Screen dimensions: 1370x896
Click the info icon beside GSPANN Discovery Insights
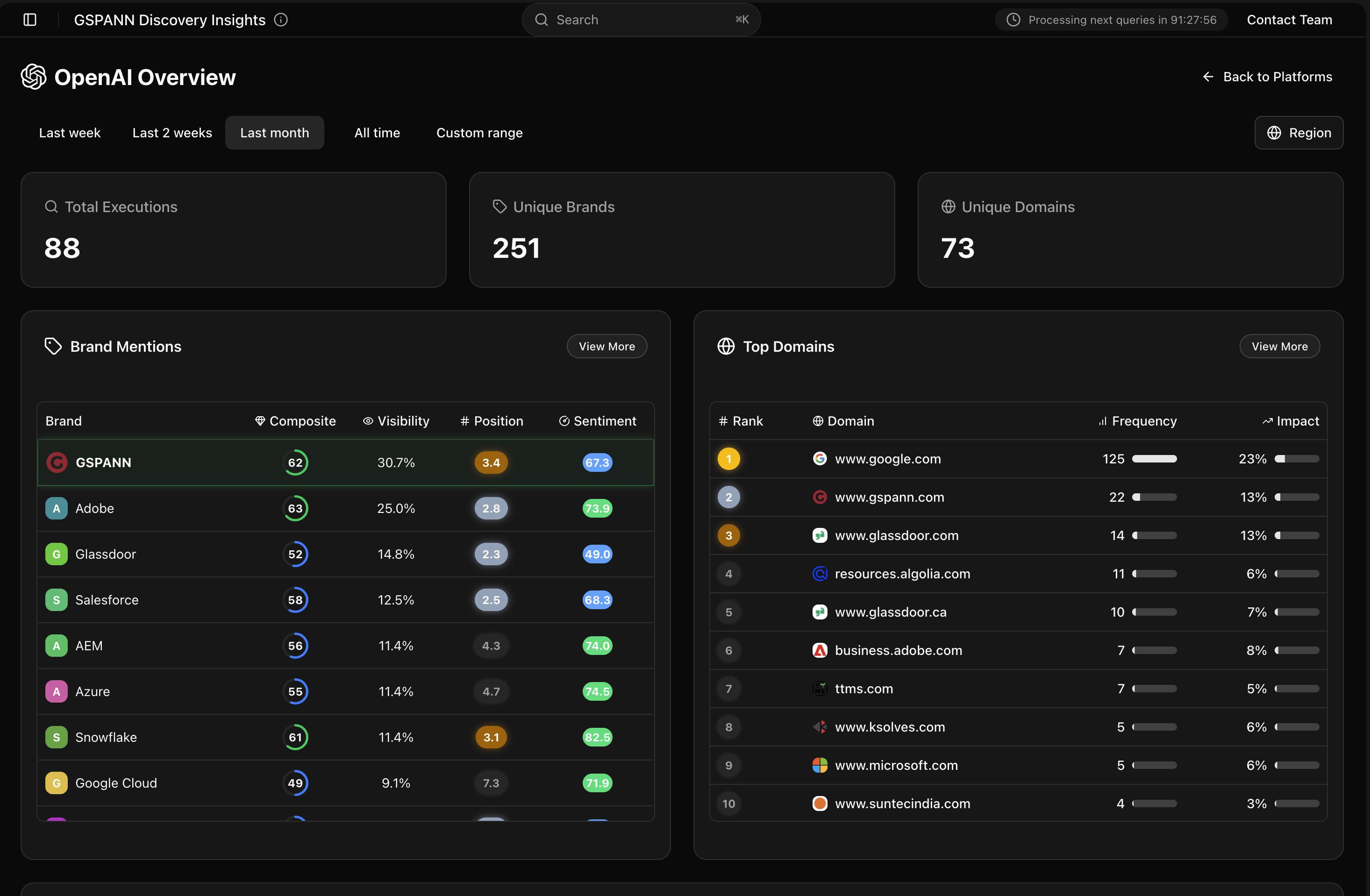281,20
